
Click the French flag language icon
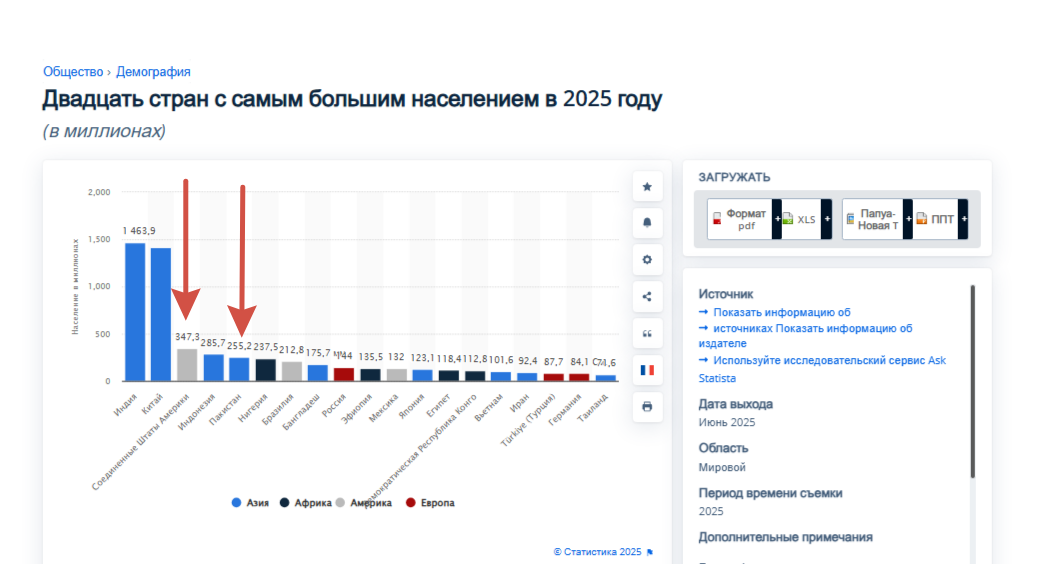(x=647, y=370)
